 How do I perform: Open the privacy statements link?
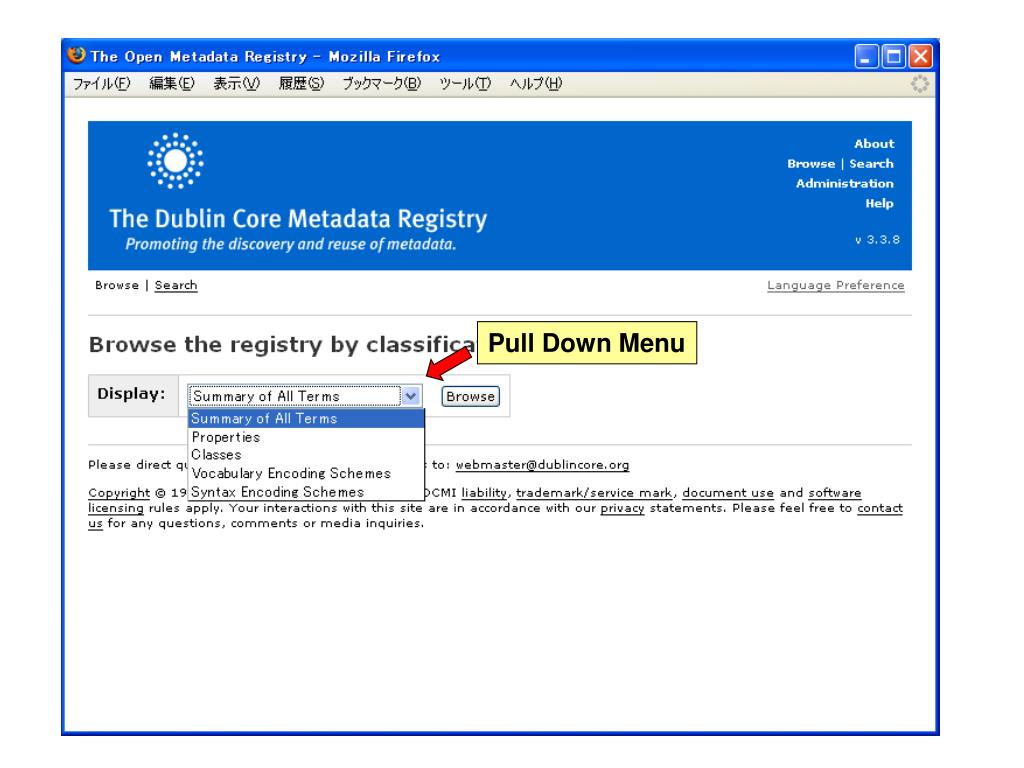[x=622, y=508]
